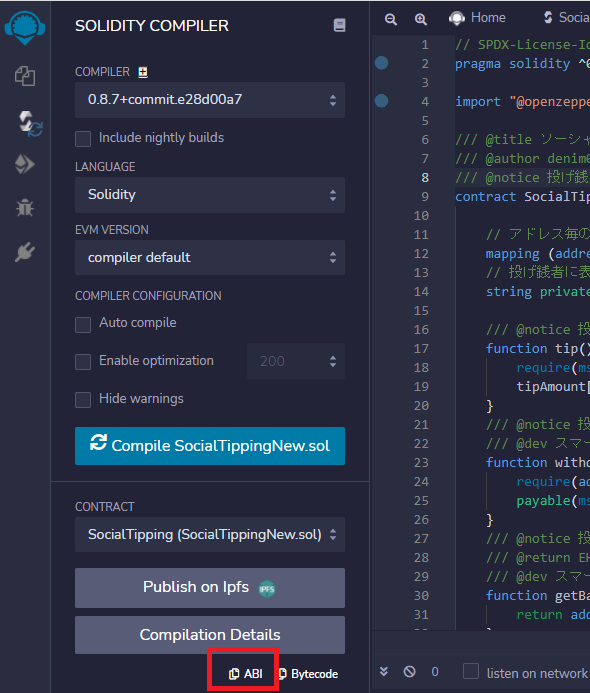Open the compiler documentation book icon
The height and width of the screenshot is (693, 590).
(339, 25)
